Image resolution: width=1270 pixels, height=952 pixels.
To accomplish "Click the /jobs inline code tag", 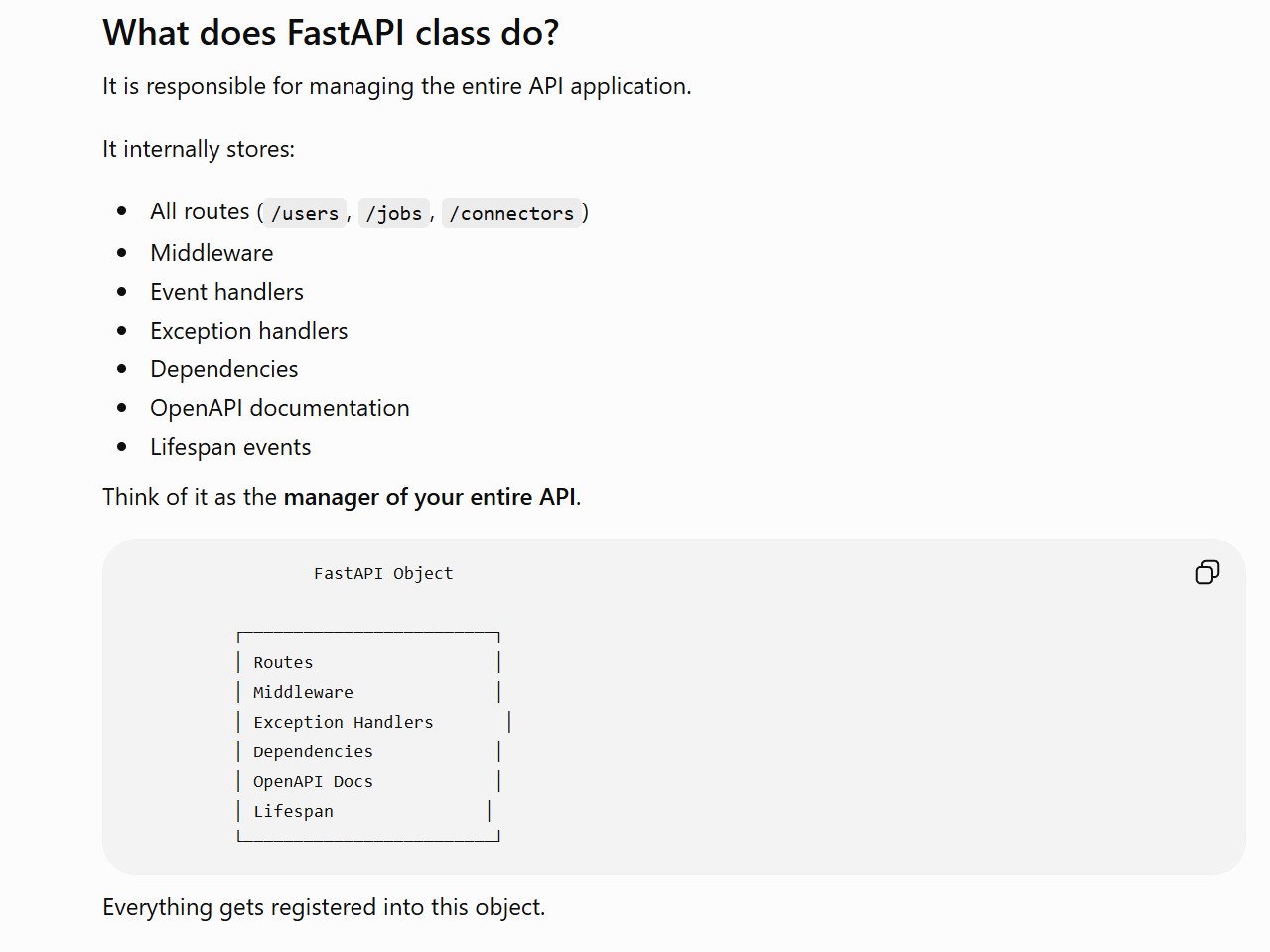I will coord(394,213).
